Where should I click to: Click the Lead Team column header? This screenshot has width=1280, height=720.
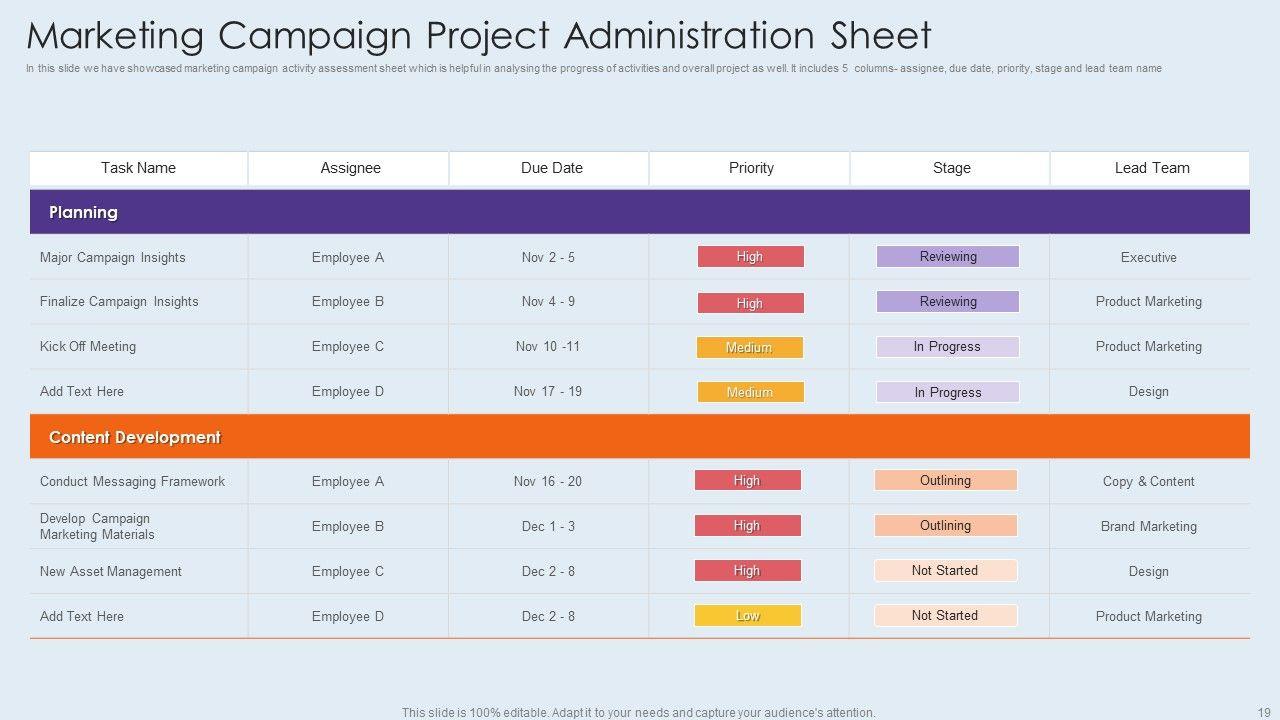(1151, 168)
